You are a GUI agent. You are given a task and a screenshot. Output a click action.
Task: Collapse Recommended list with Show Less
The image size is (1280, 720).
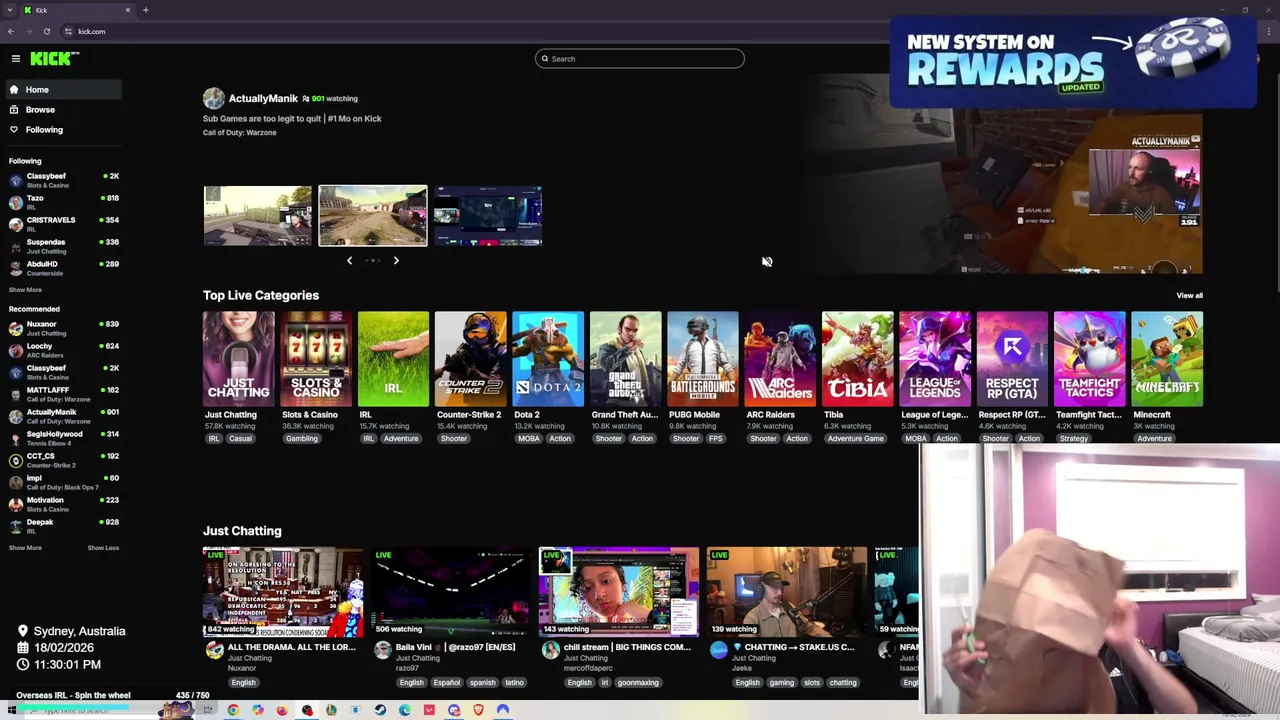[103, 548]
